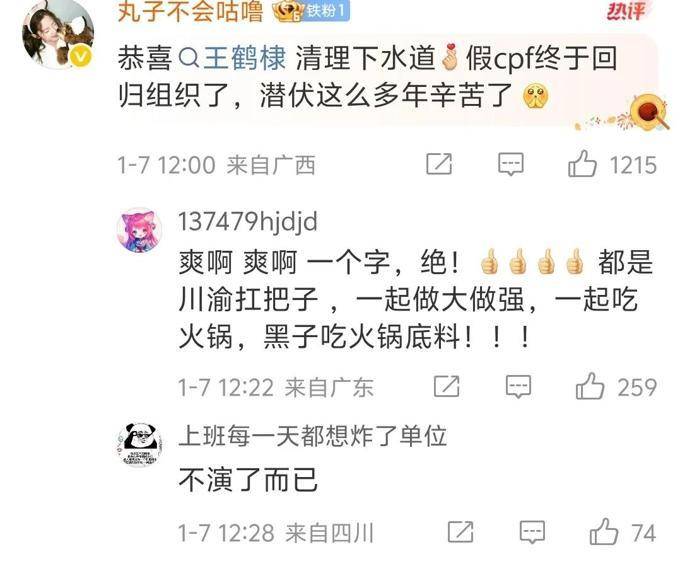Image resolution: width=680 pixels, height=564 pixels.
Task: Open 丸子不会咕噜's profile via the username
Action: 190,11
